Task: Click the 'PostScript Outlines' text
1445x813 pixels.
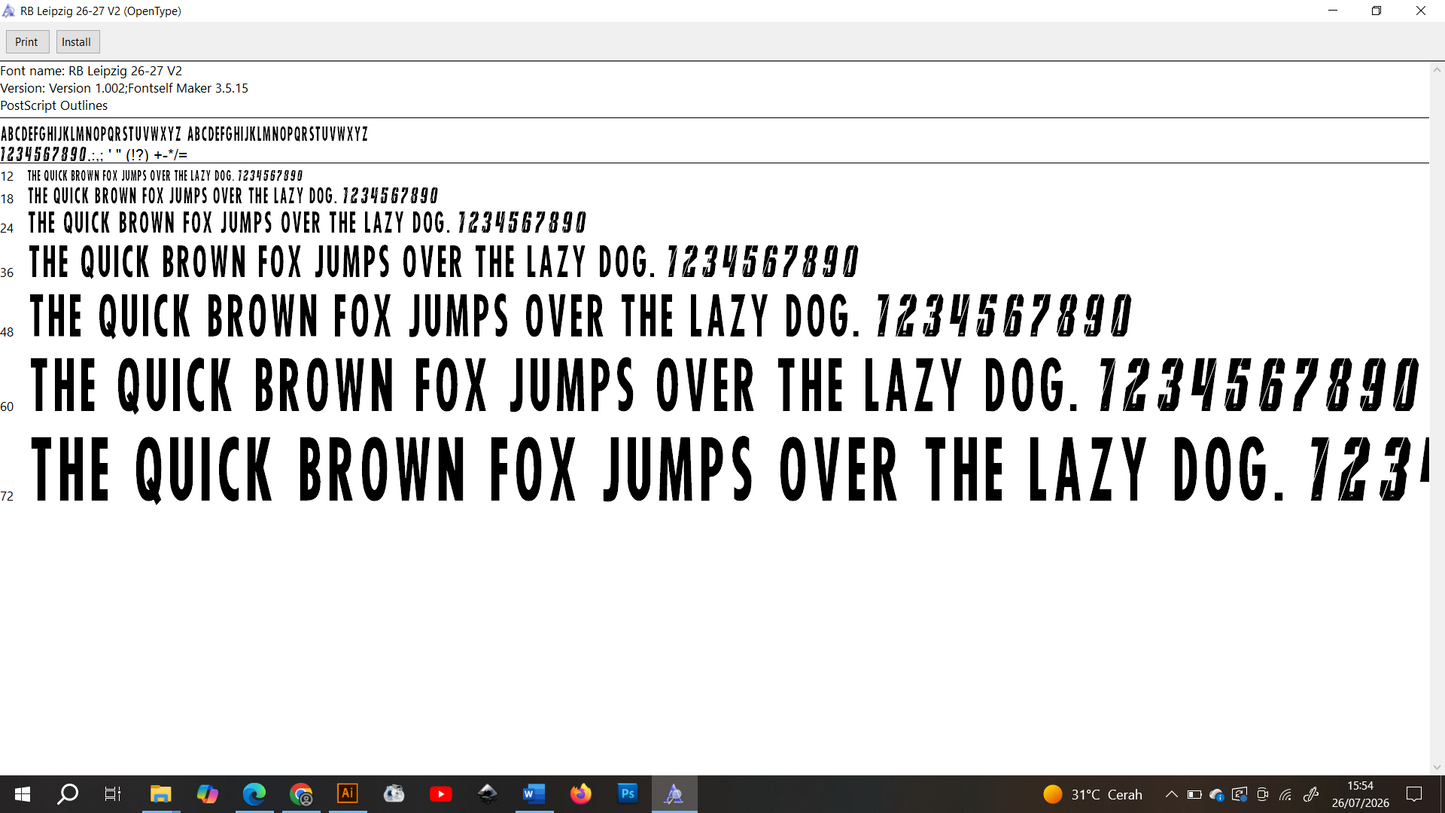Action: [54, 105]
